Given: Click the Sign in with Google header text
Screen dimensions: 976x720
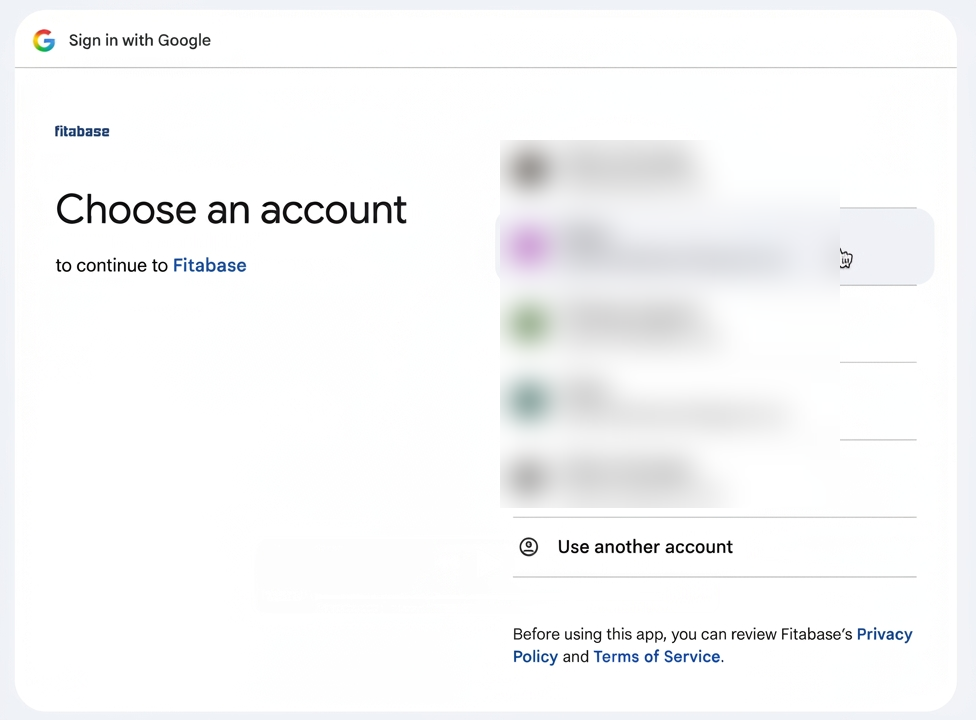Looking at the screenshot, I should point(140,40).
